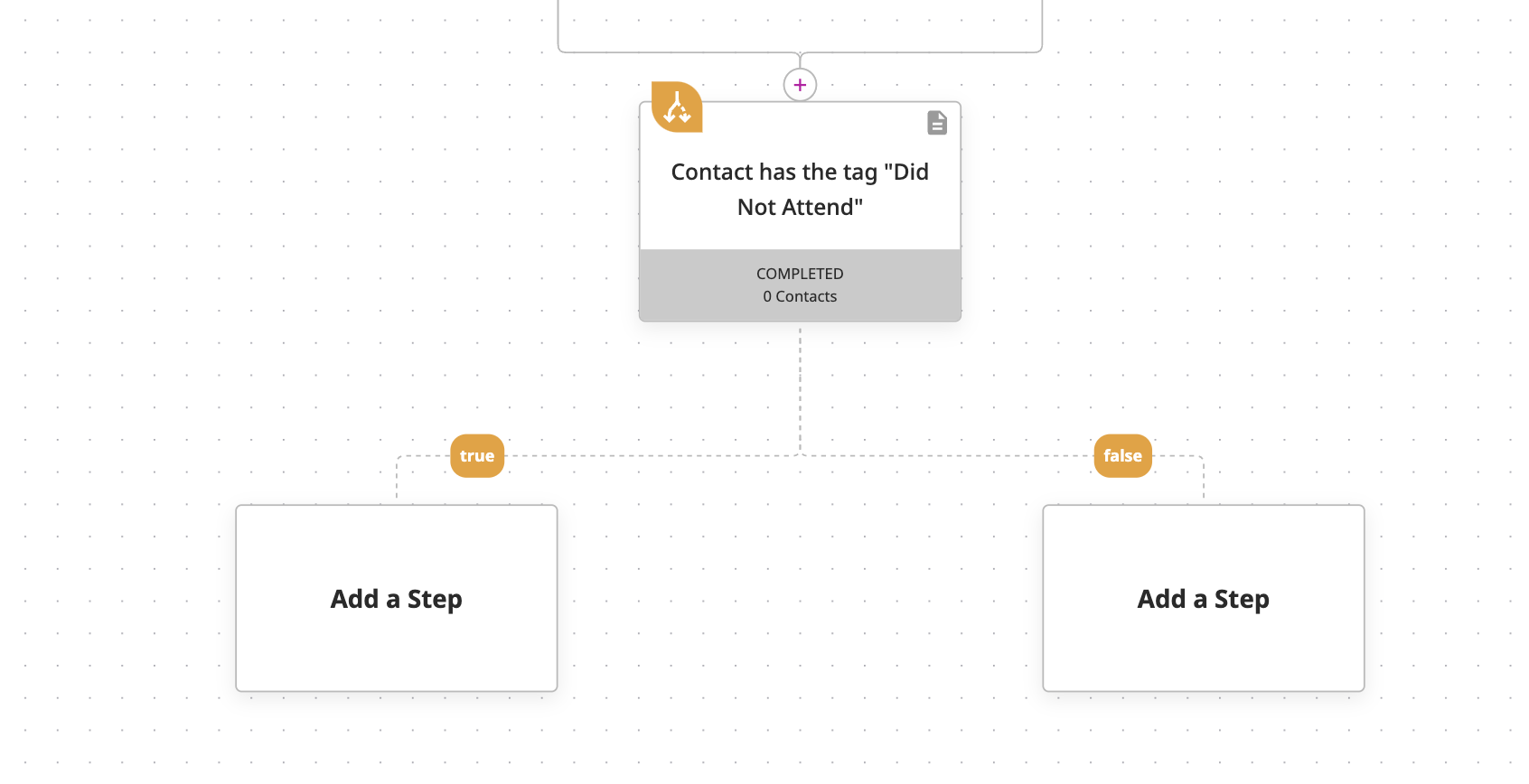Viewport: 1529px width, 784px height.
Task: Select the orange "true" branch badge
Action: coord(477,456)
